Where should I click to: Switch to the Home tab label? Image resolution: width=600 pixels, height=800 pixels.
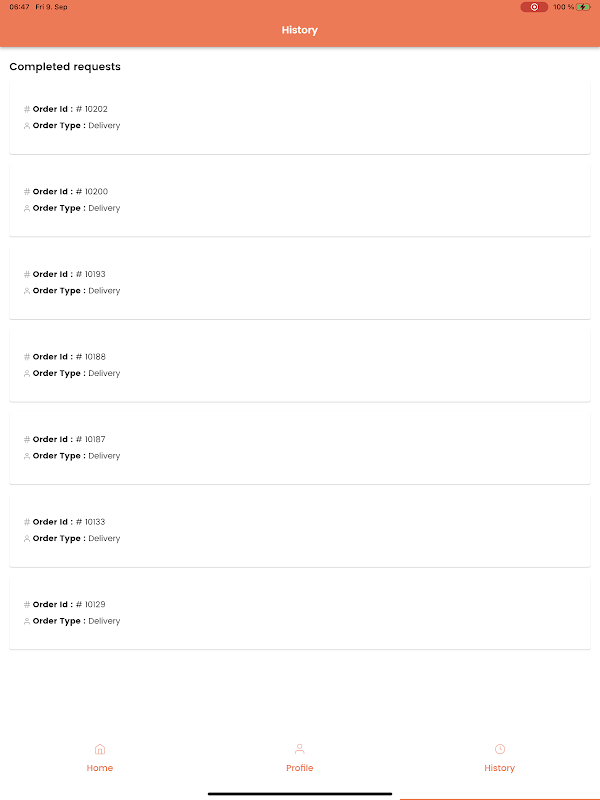coord(100,768)
